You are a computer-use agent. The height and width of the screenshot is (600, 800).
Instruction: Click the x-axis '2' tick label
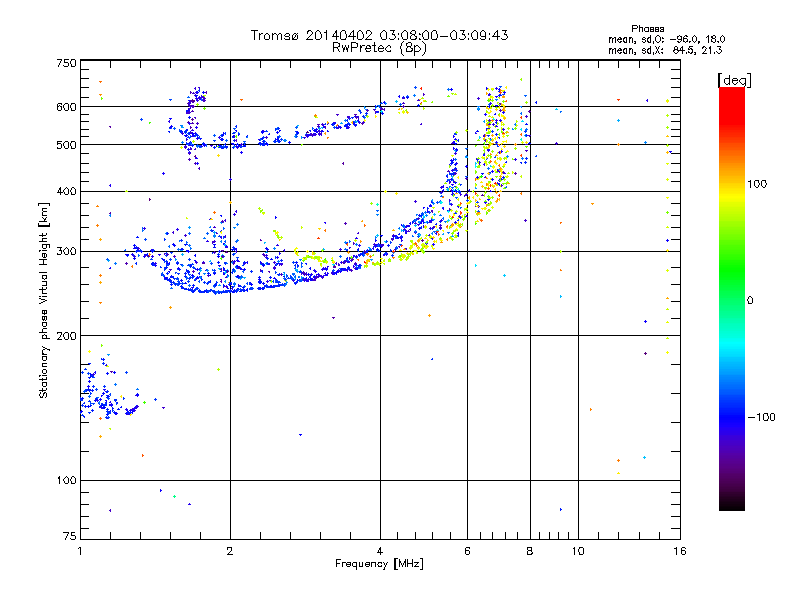(x=230, y=551)
